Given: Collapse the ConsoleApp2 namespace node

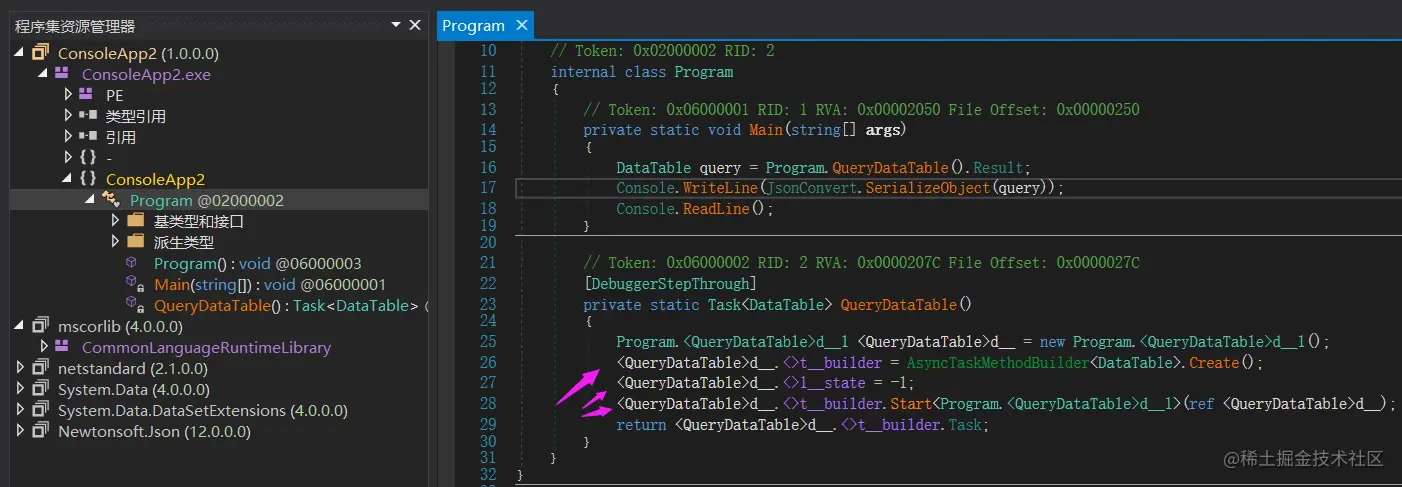Looking at the screenshot, I should tap(67, 179).
